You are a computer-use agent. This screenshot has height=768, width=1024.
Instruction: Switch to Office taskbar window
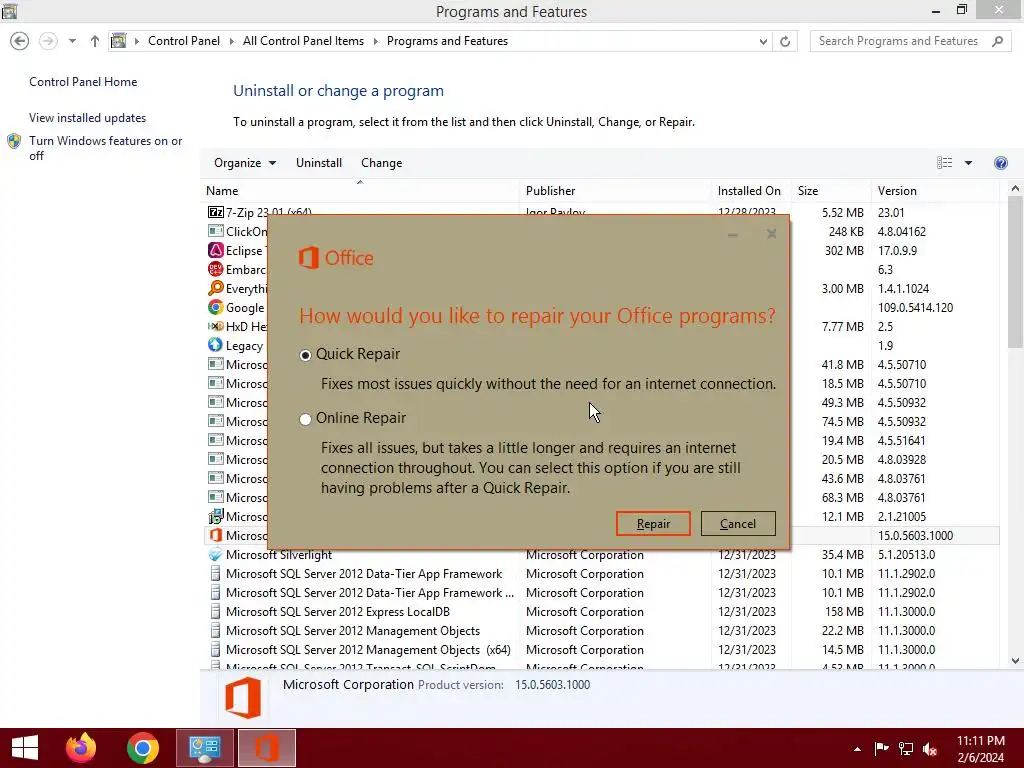tap(266, 748)
